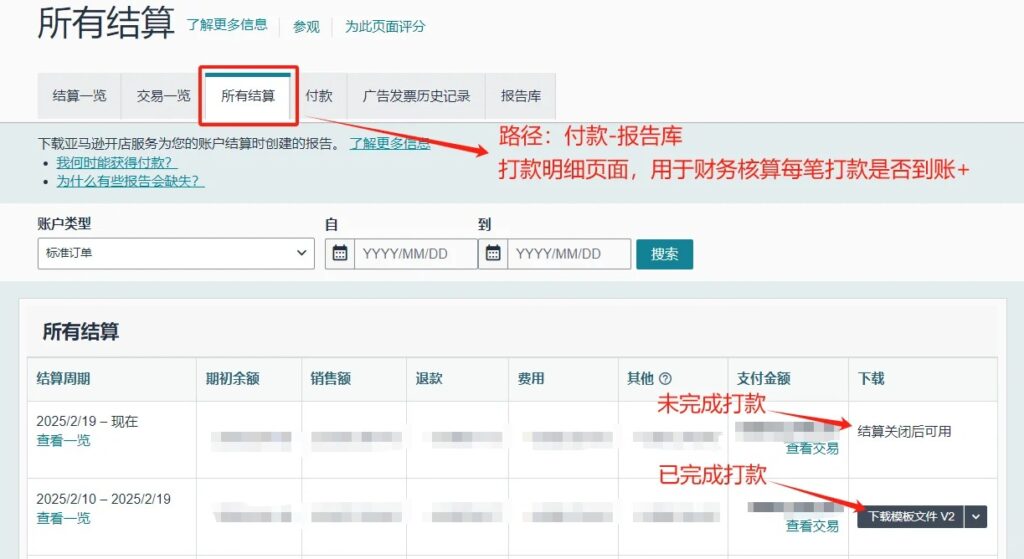Switch to the 结算一览 tab
This screenshot has width=1024, height=559.
[79, 97]
